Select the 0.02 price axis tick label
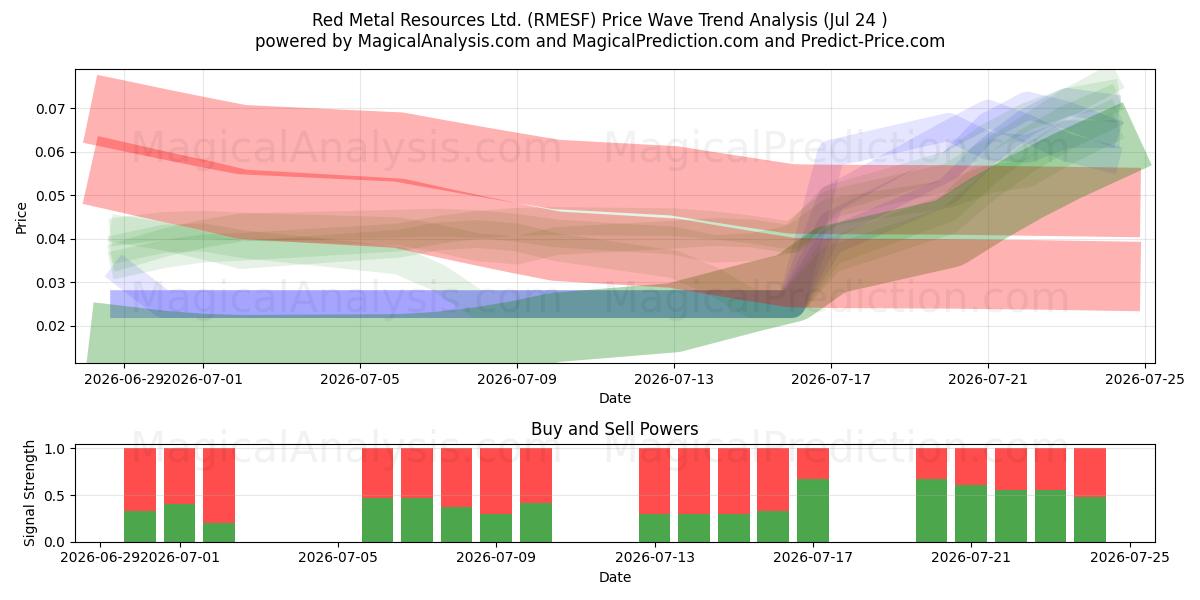1200x600 pixels. tap(52, 326)
